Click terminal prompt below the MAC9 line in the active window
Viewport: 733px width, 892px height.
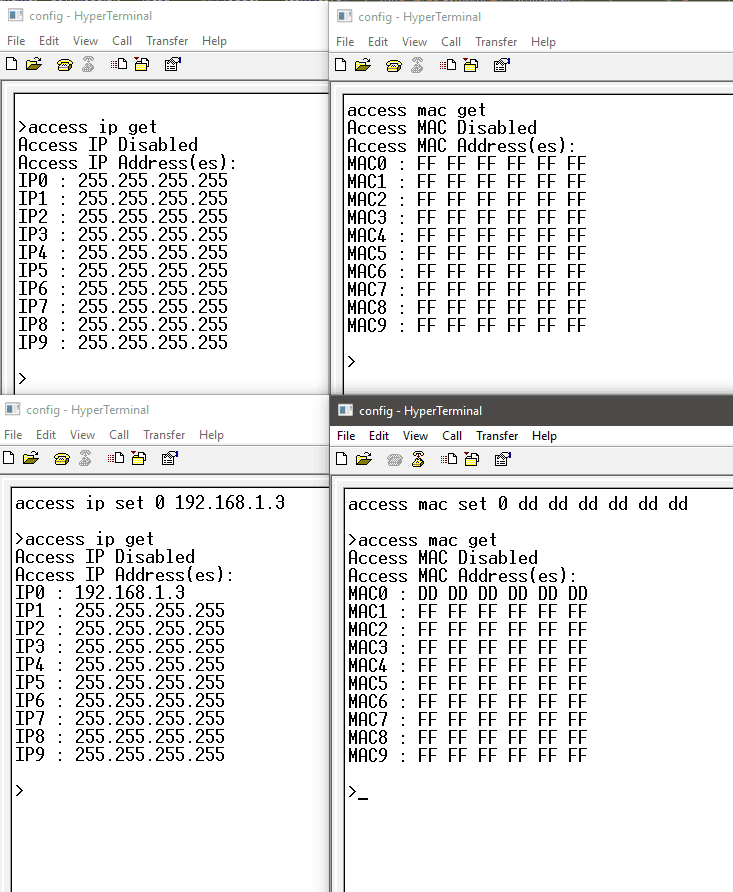point(358,792)
